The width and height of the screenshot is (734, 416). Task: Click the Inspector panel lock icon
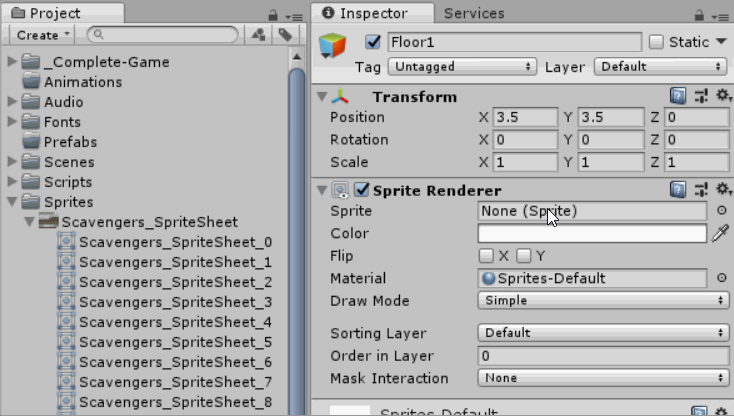699,15
